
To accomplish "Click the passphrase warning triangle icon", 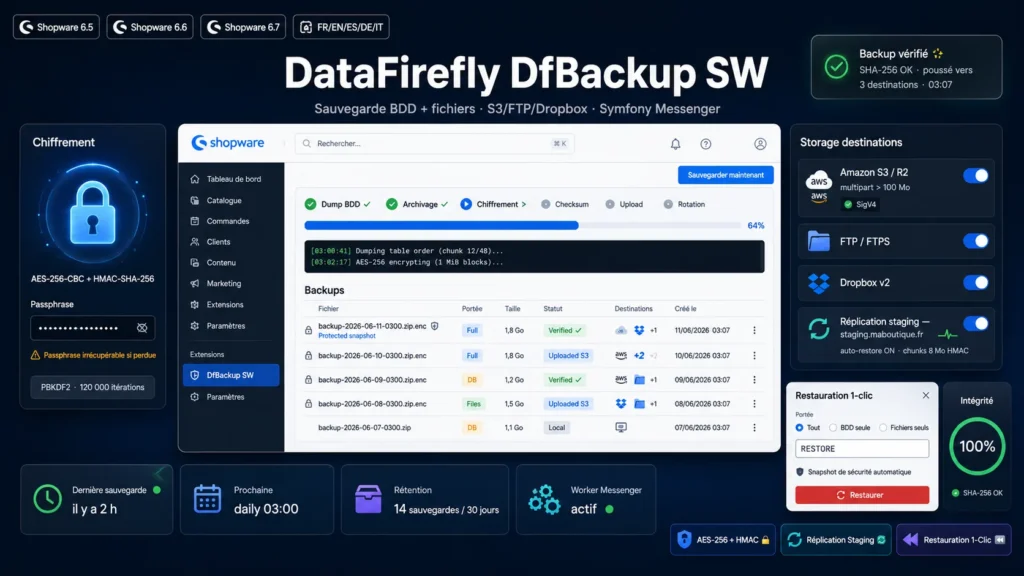I will tap(35, 355).
